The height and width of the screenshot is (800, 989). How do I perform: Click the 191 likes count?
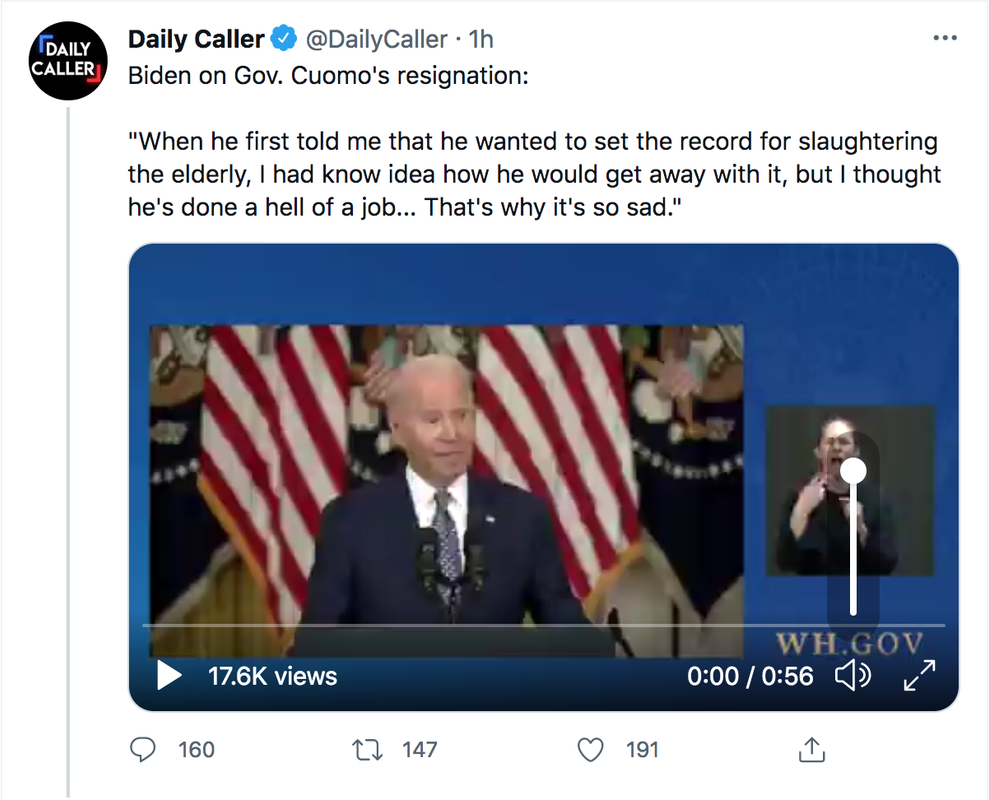[642, 749]
